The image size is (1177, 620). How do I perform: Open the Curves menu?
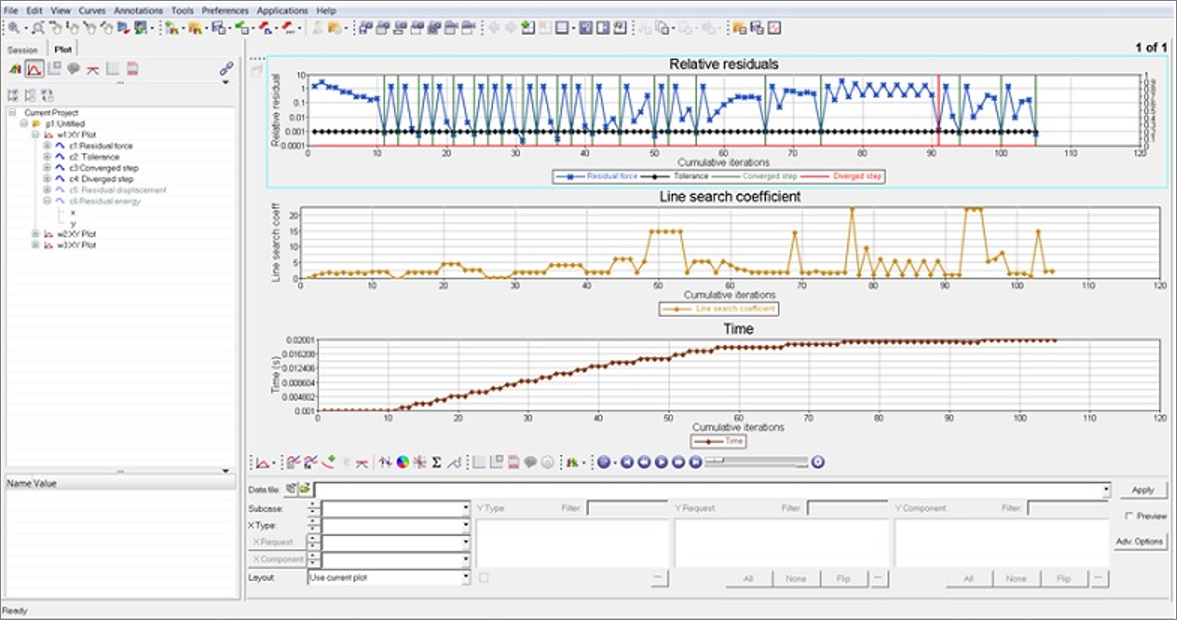92,10
